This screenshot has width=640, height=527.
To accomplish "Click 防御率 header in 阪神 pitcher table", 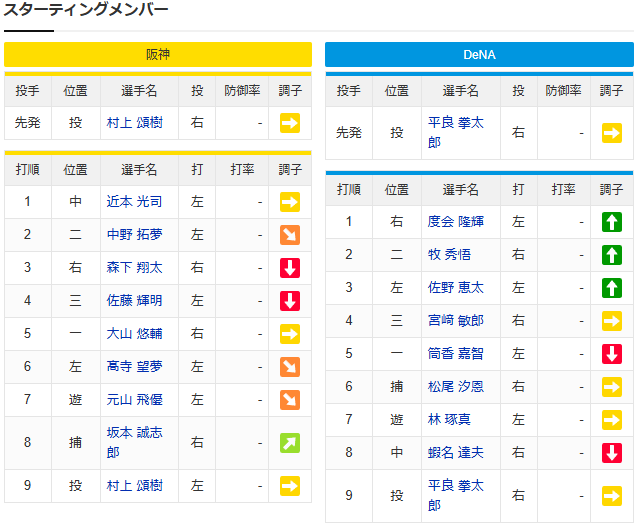I will coord(242,91).
